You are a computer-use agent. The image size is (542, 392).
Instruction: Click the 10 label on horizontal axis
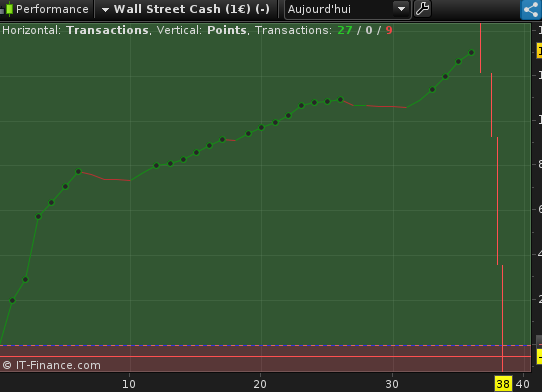click(x=129, y=384)
